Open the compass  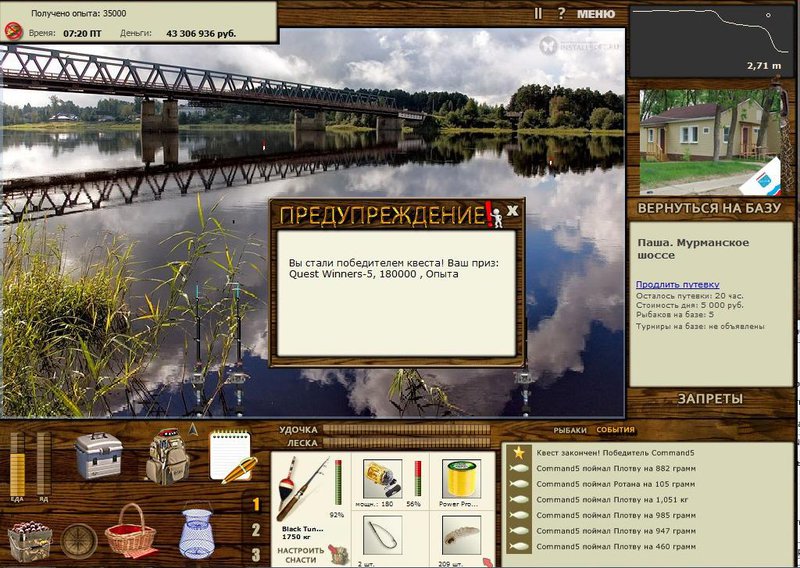pyautogui.click(x=79, y=541)
